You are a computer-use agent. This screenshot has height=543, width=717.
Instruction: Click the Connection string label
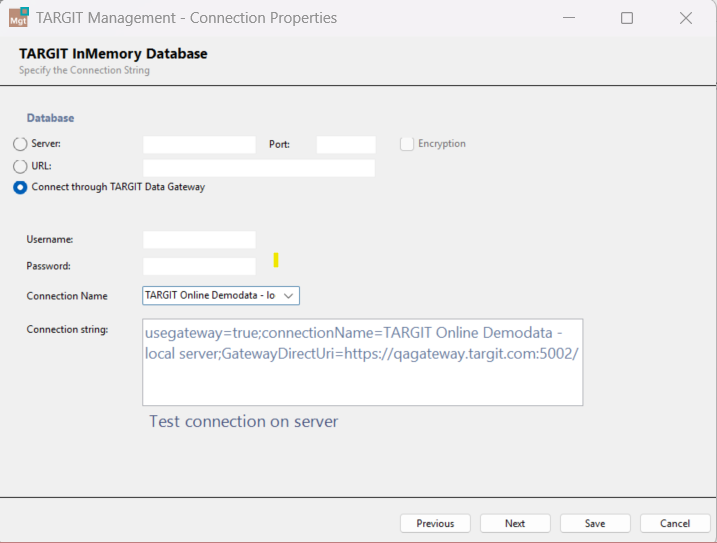coord(67,329)
